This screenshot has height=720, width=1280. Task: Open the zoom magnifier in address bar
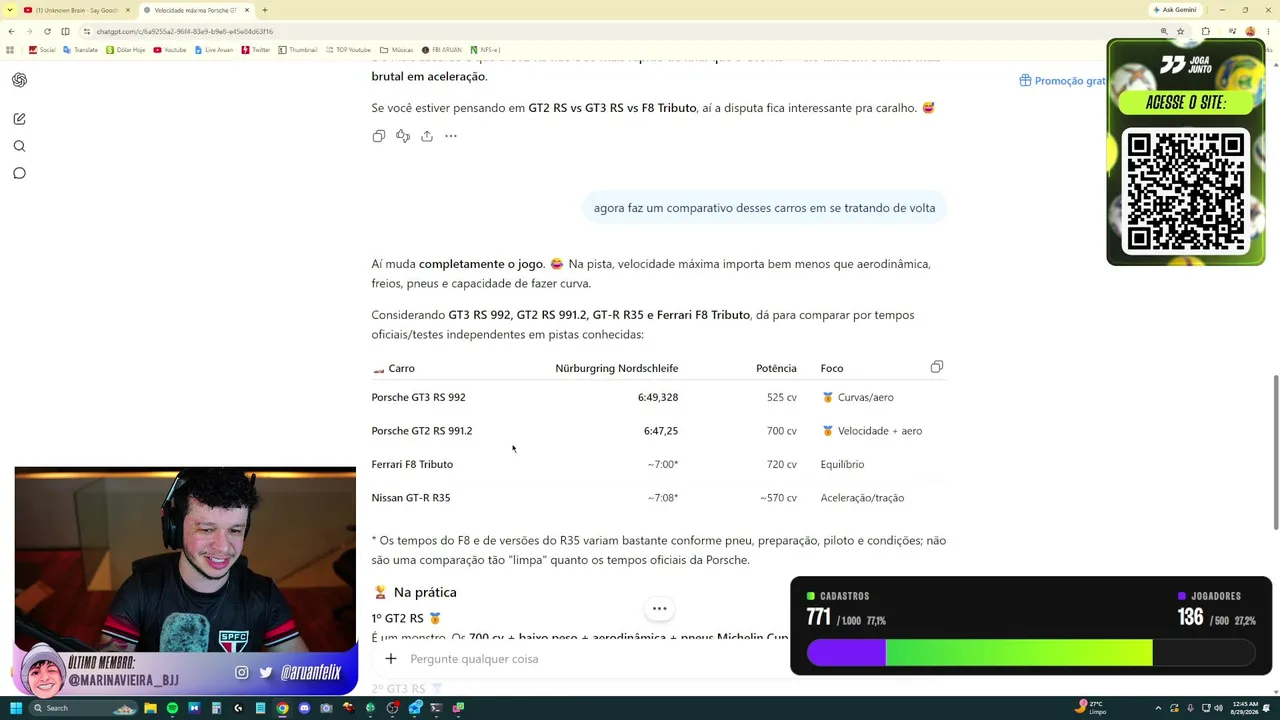[1164, 31]
